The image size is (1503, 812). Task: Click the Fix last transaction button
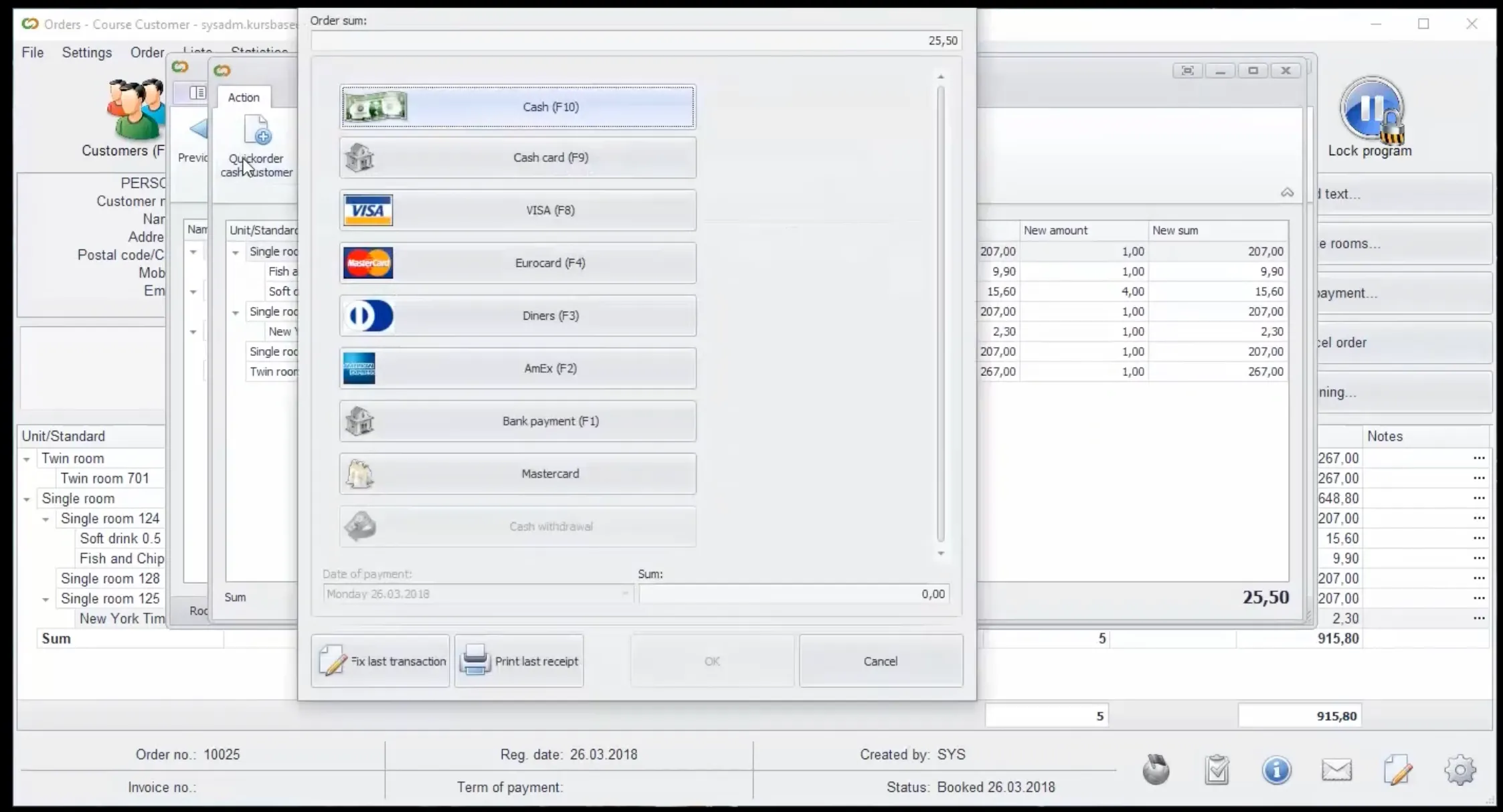coord(379,661)
